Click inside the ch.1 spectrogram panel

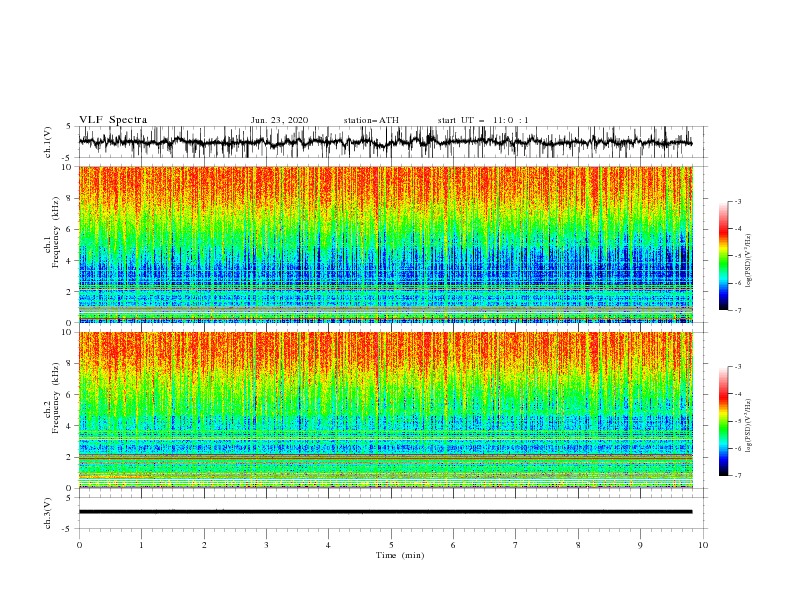(386, 244)
